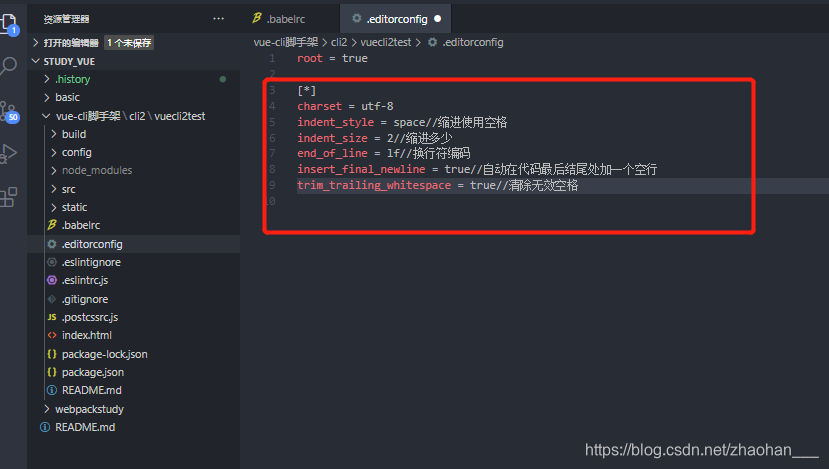Click breadcrumb .editorconfig

(x=473, y=42)
